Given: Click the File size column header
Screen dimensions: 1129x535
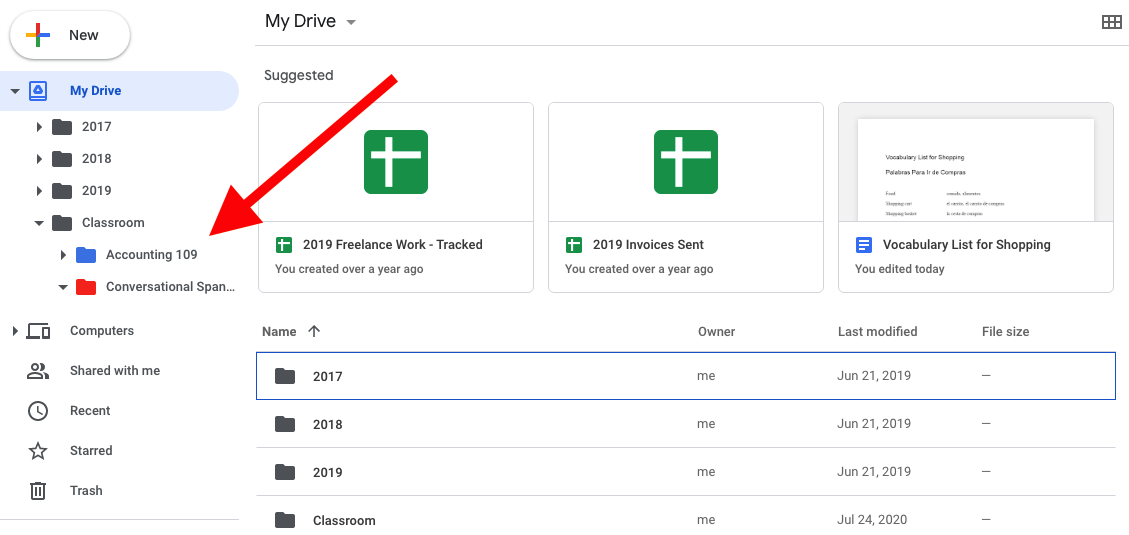Looking at the screenshot, I should (1005, 332).
